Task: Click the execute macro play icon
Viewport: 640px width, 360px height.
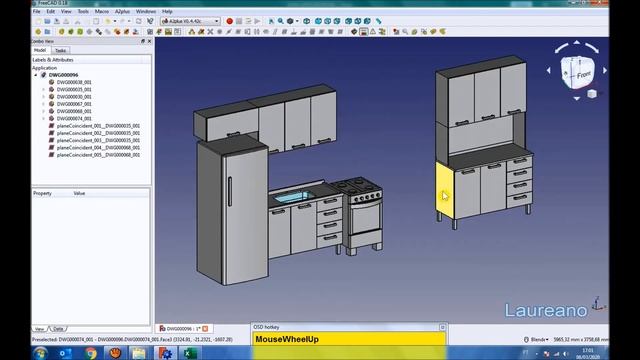Action: click(258, 21)
